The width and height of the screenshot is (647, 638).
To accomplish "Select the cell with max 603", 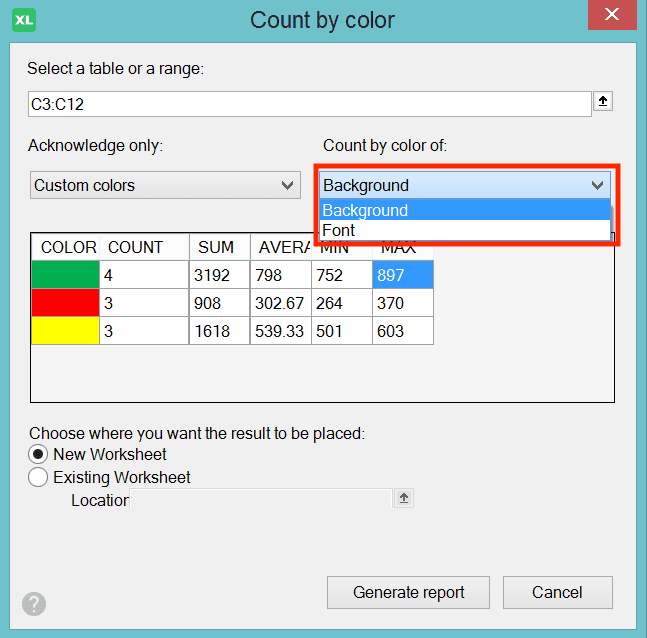I will coord(403,331).
